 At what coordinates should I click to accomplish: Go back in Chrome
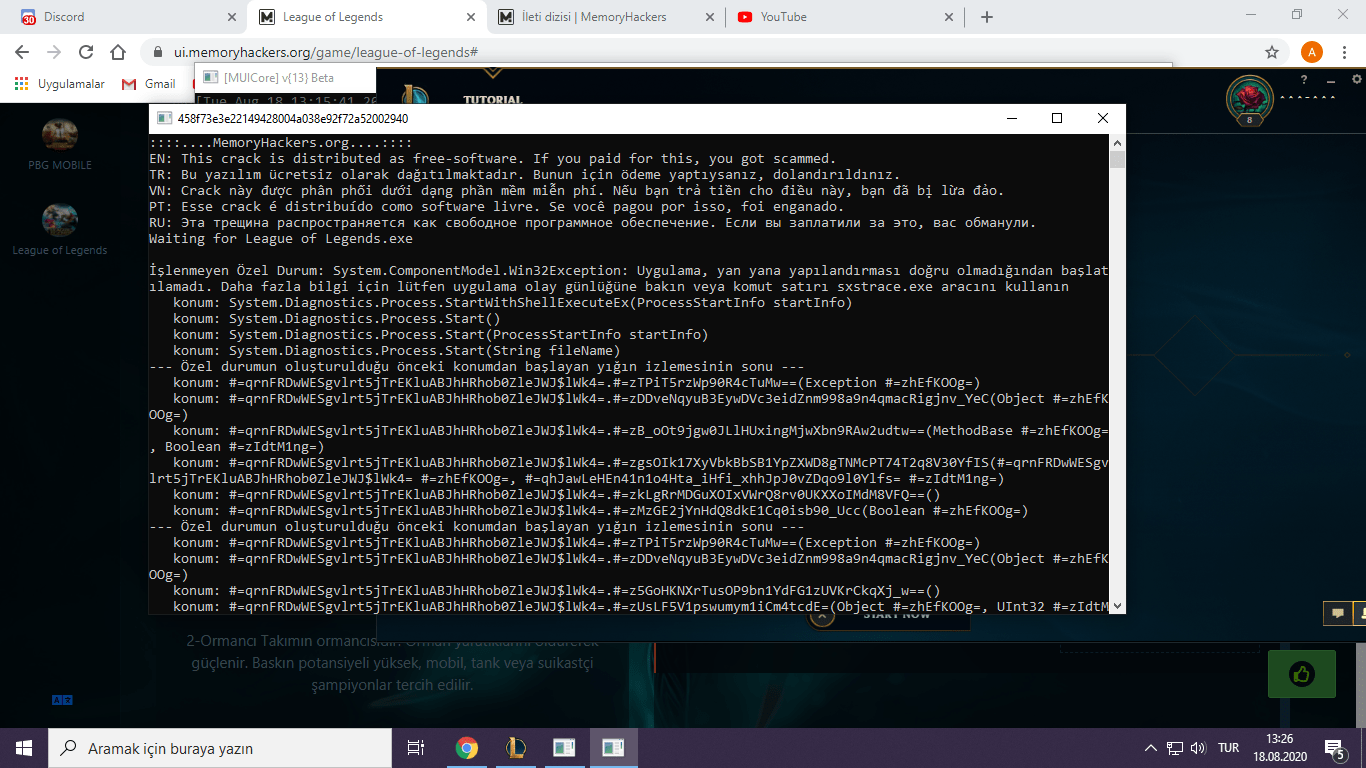point(22,52)
